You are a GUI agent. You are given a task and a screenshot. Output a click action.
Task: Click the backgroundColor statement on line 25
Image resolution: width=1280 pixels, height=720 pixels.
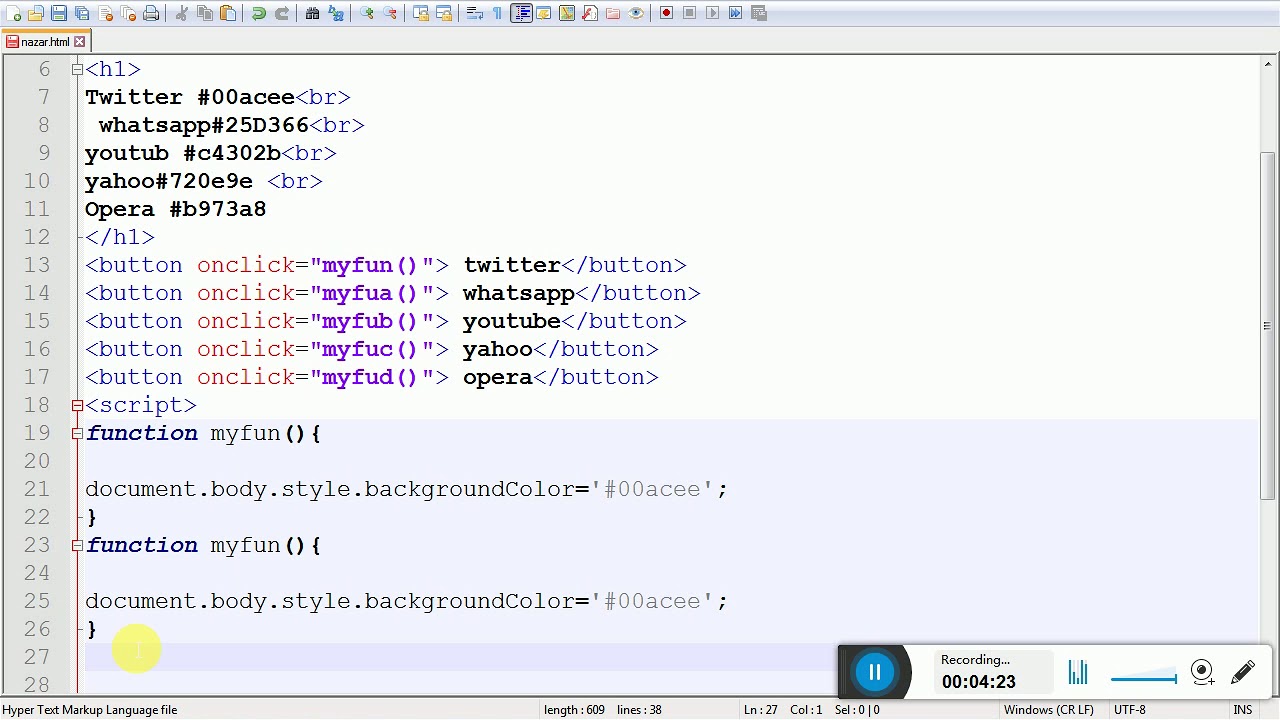406,601
